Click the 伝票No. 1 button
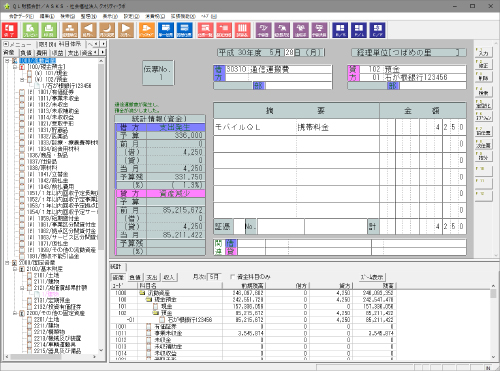500x371 pixels. coord(158,73)
